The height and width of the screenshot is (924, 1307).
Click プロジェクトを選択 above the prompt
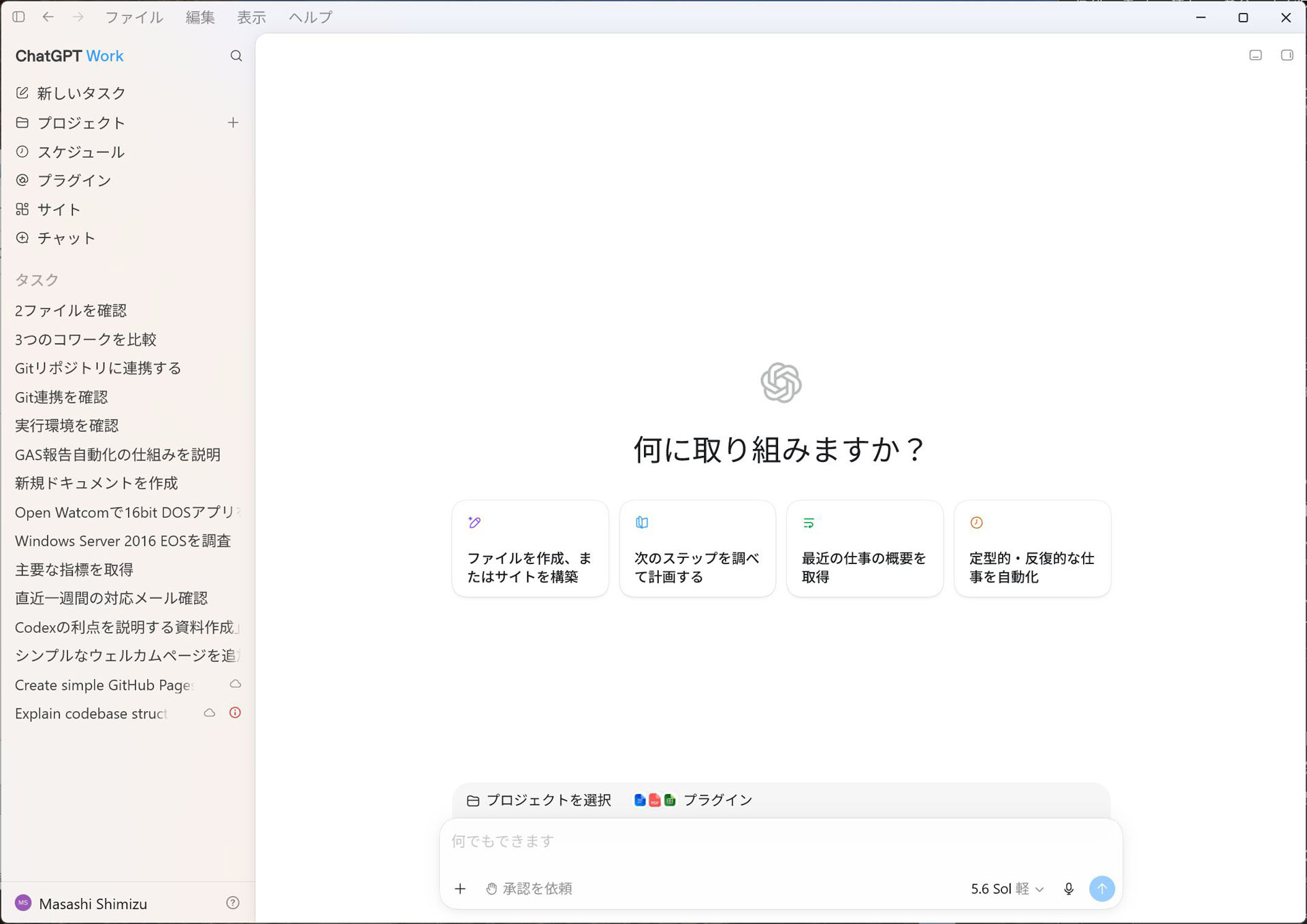[x=539, y=800]
